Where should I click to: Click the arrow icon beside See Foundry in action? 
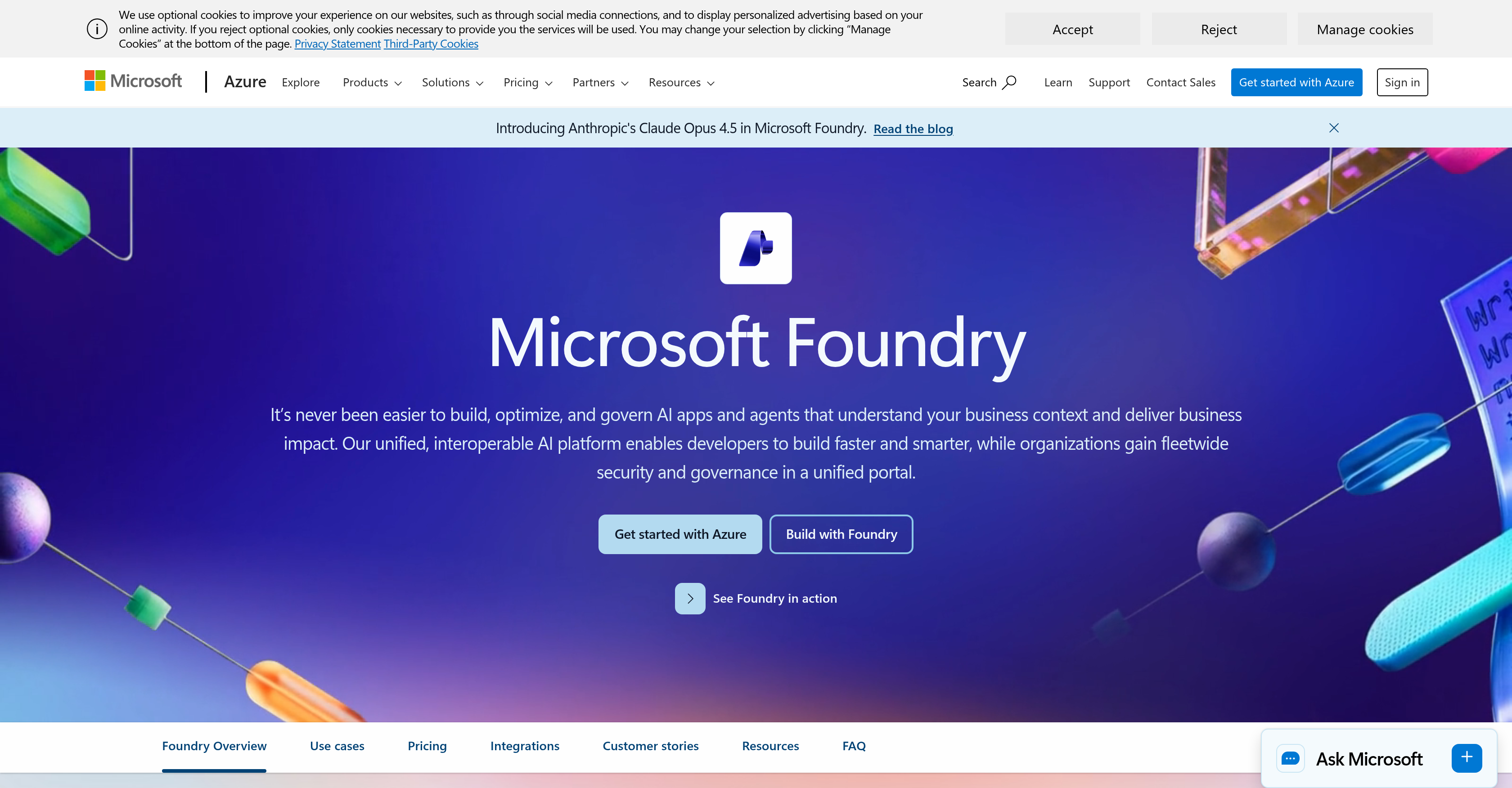[690, 598]
